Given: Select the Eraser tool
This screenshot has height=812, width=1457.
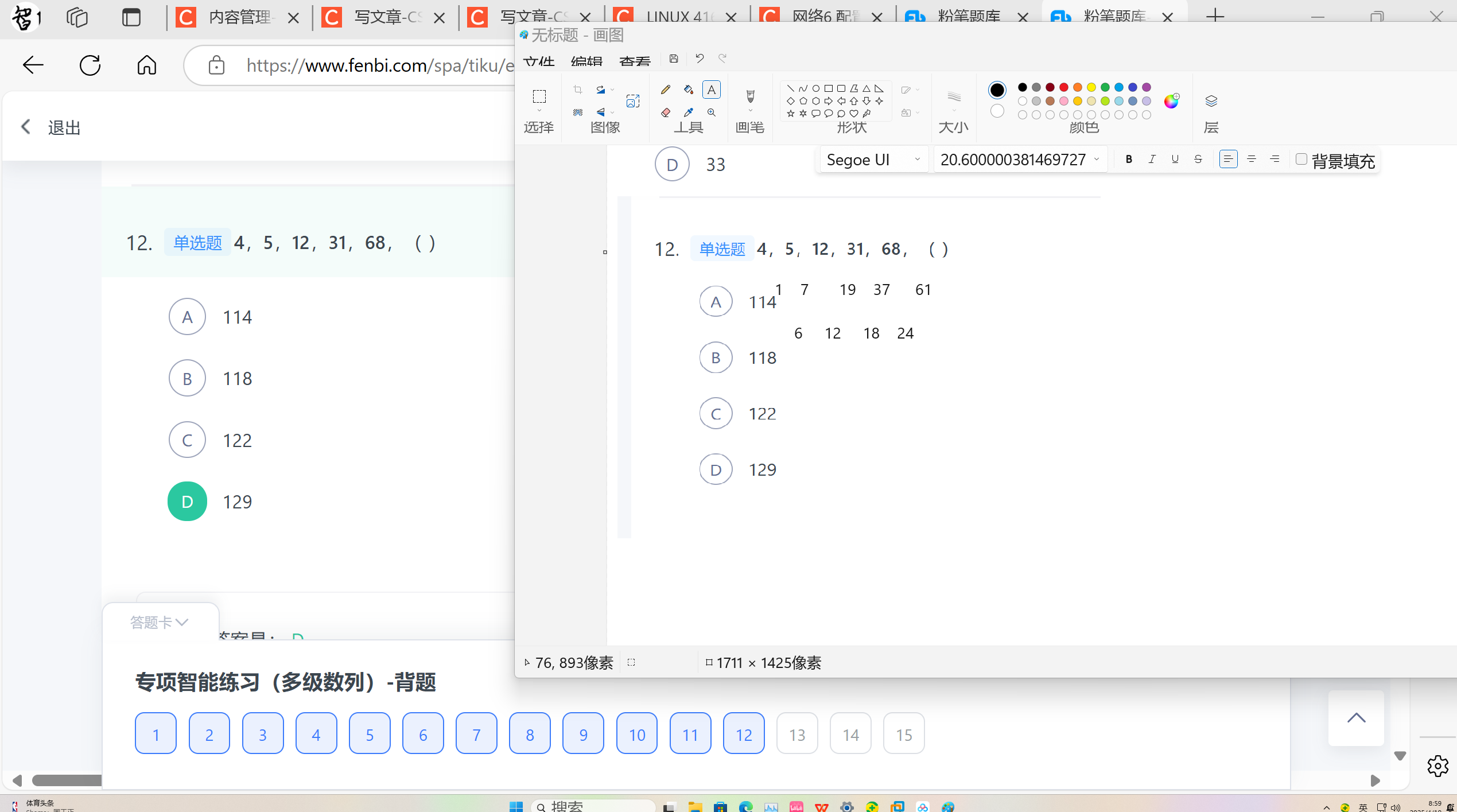Looking at the screenshot, I should coord(666,112).
